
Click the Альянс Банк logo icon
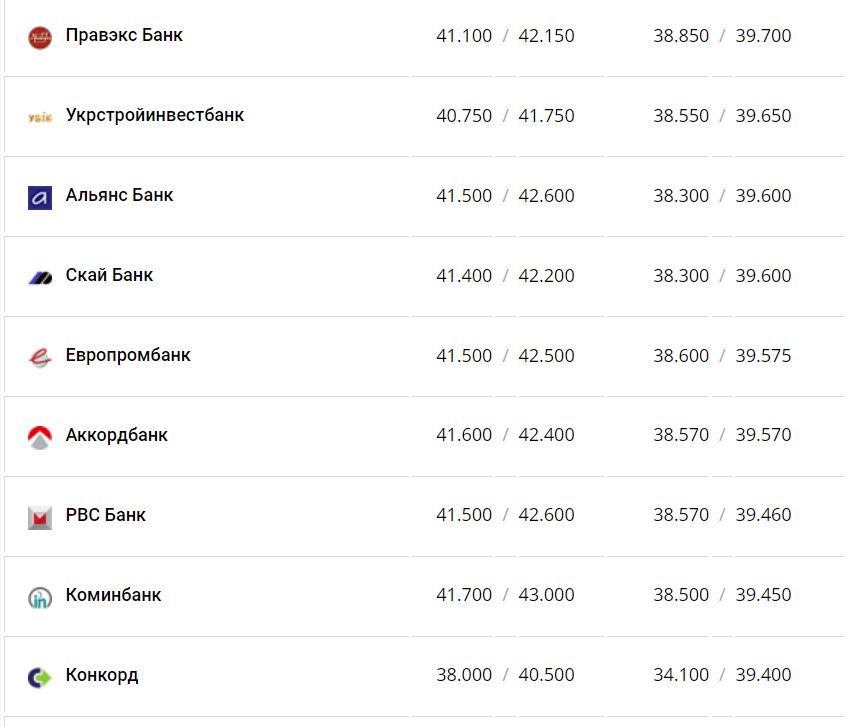[x=40, y=198]
